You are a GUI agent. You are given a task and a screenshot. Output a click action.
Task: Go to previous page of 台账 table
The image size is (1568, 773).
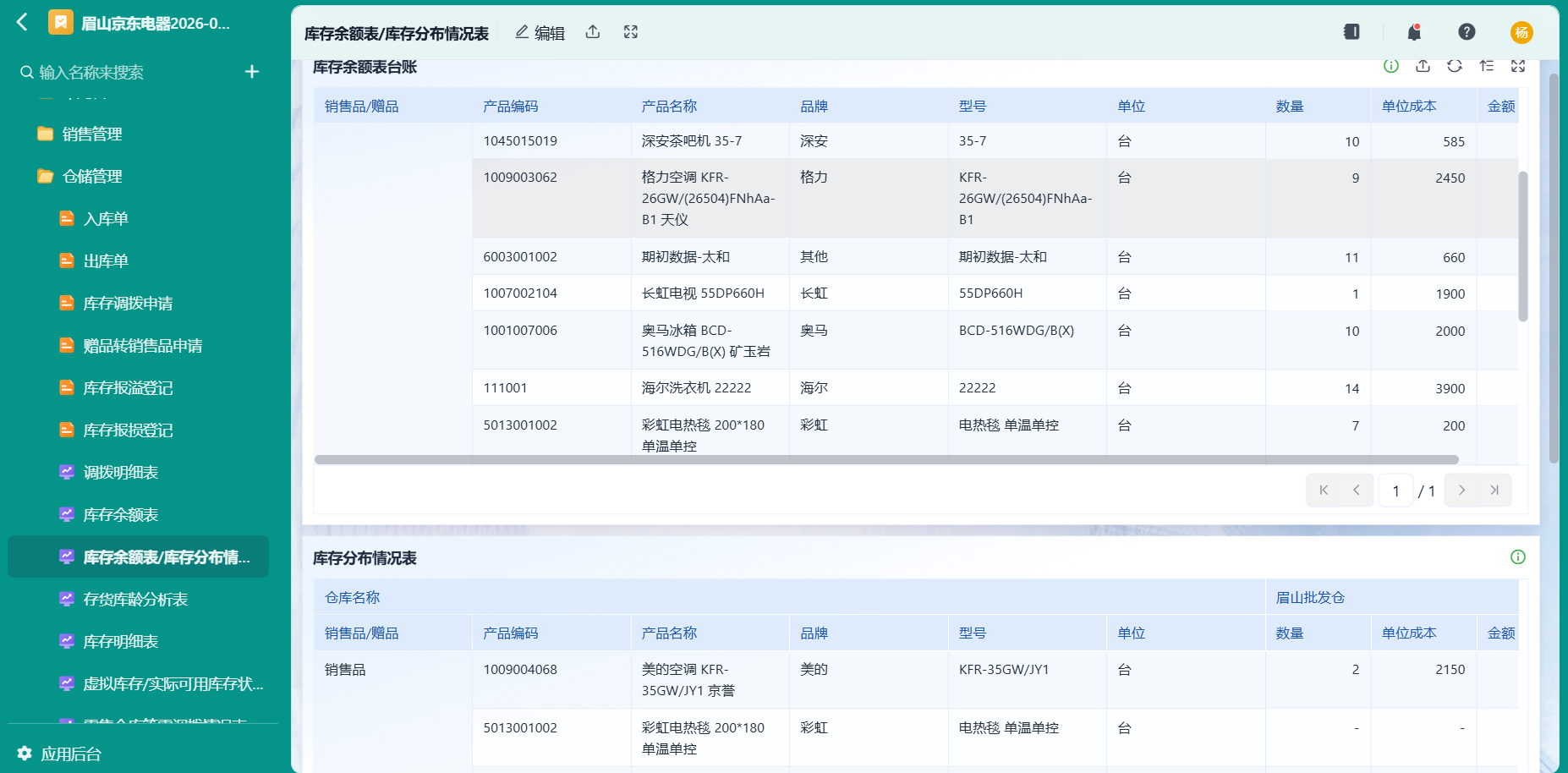coord(1356,490)
